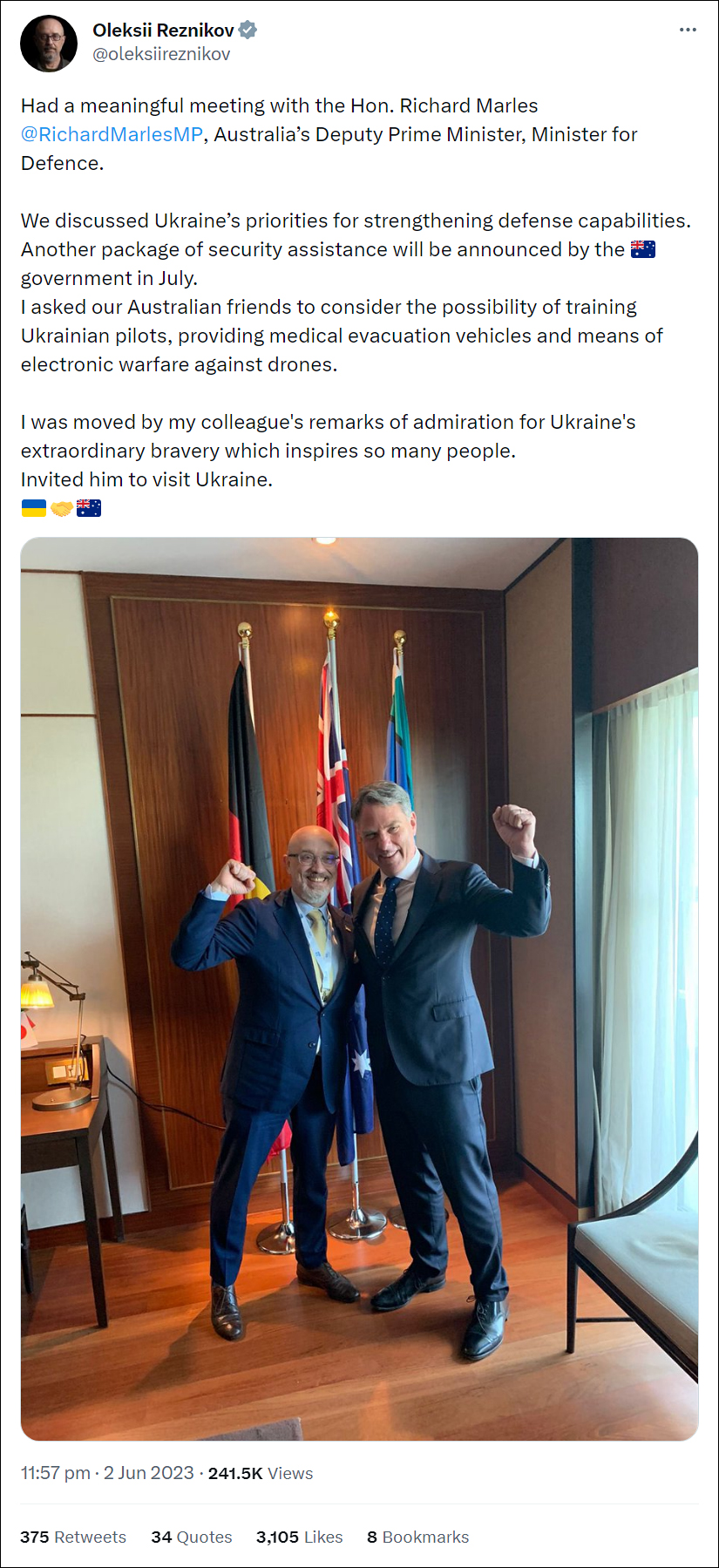Image resolution: width=719 pixels, height=1568 pixels.
Task: Open the 8 Bookmarks count
Action: click(x=417, y=1537)
